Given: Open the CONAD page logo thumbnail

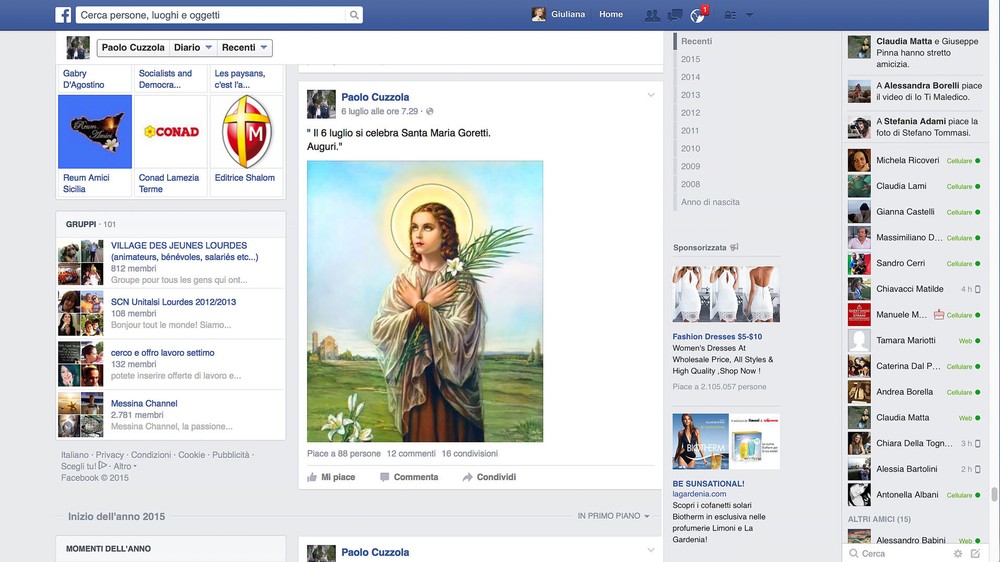Looking at the screenshot, I should (x=171, y=132).
